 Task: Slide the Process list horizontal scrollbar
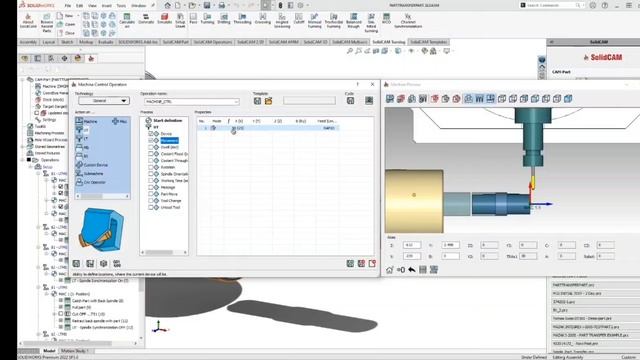click(159, 253)
